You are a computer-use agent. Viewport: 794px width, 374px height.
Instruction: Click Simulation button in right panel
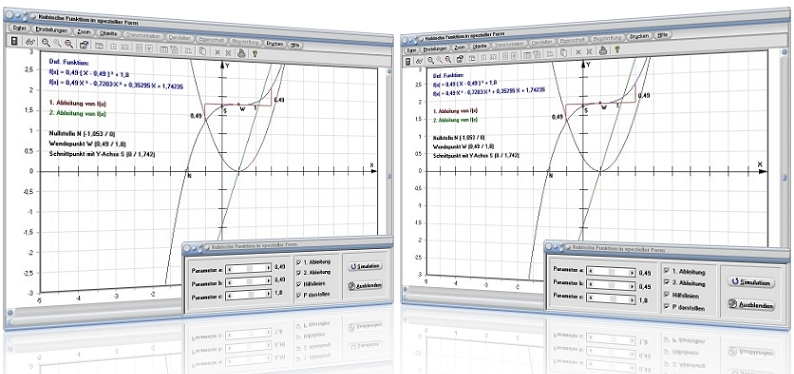(x=750, y=283)
